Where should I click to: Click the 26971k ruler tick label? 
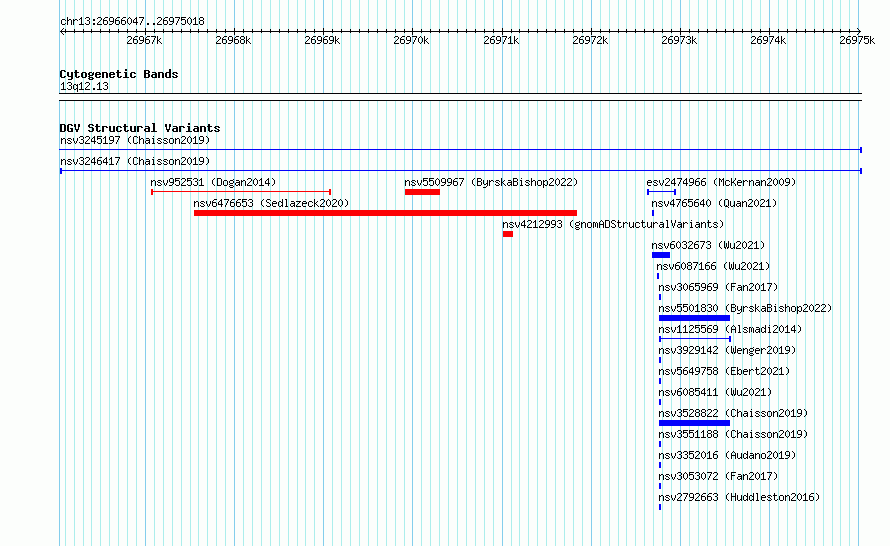click(501, 40)
